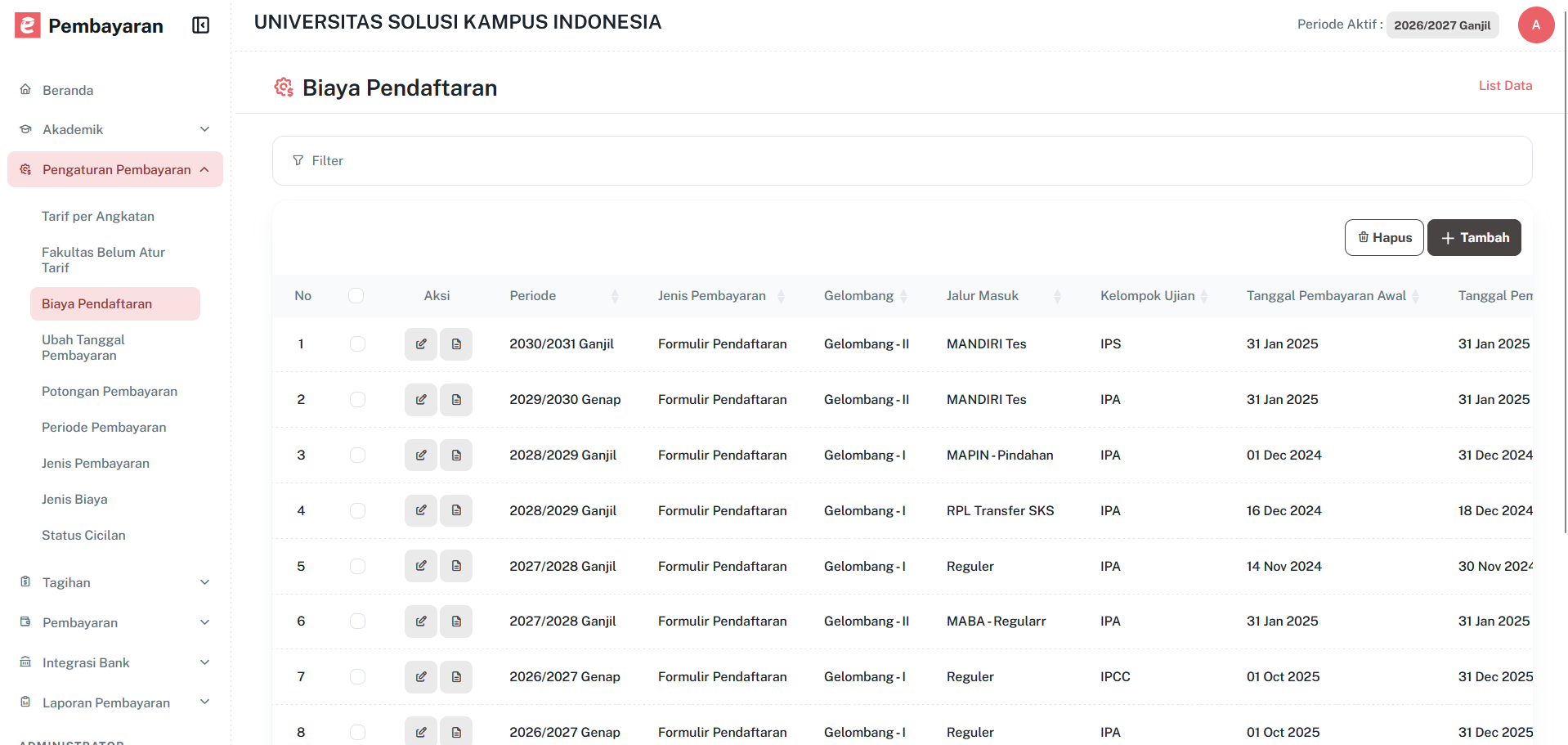
Task: Check the row 2 checkbox
Action: coord(357,400)
